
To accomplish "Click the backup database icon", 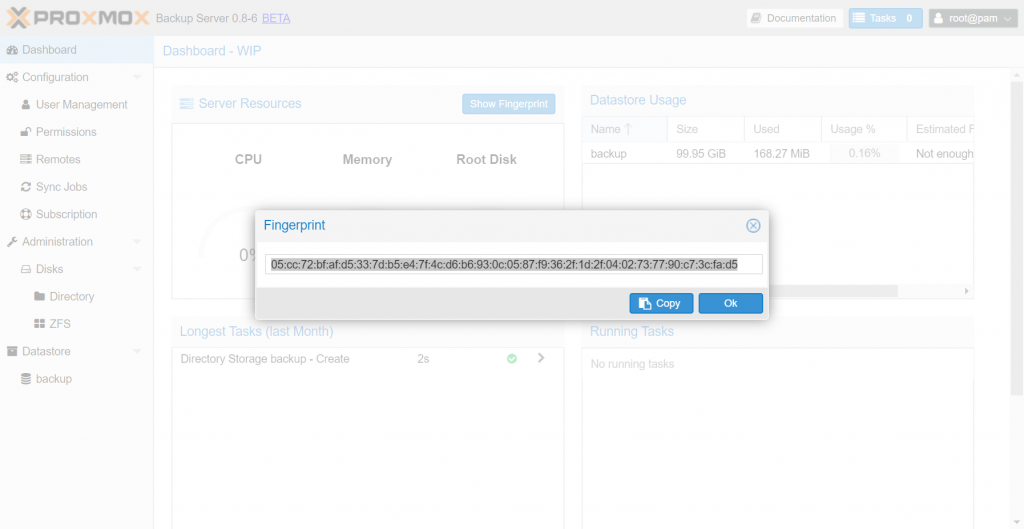I will 26,379.
